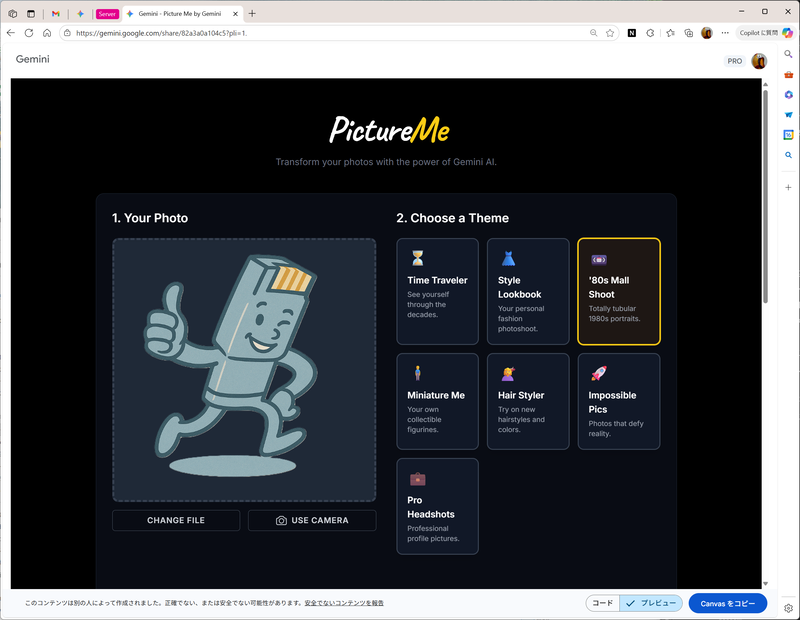Open sidebar settings gear icon
This screenshot has height=620, width=800.
click(788, 608)
